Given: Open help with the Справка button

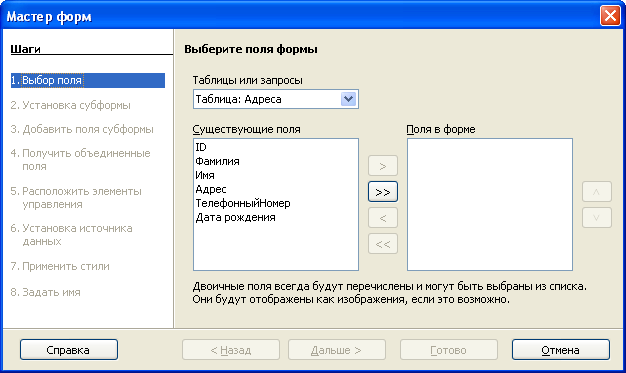Looking at the screenshot, I should (69, 350).
